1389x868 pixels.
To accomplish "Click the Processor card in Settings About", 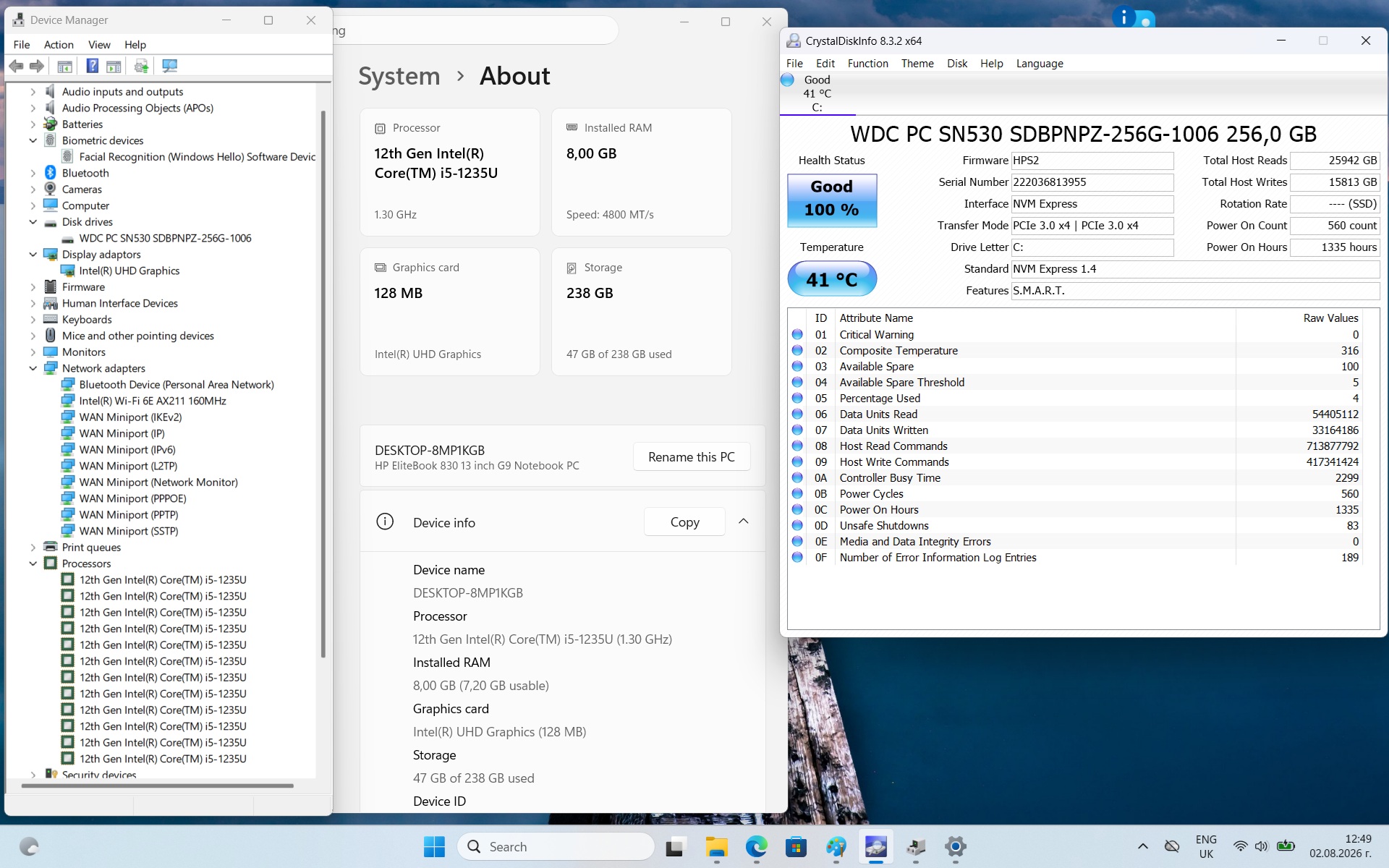I will click(450, 172).
